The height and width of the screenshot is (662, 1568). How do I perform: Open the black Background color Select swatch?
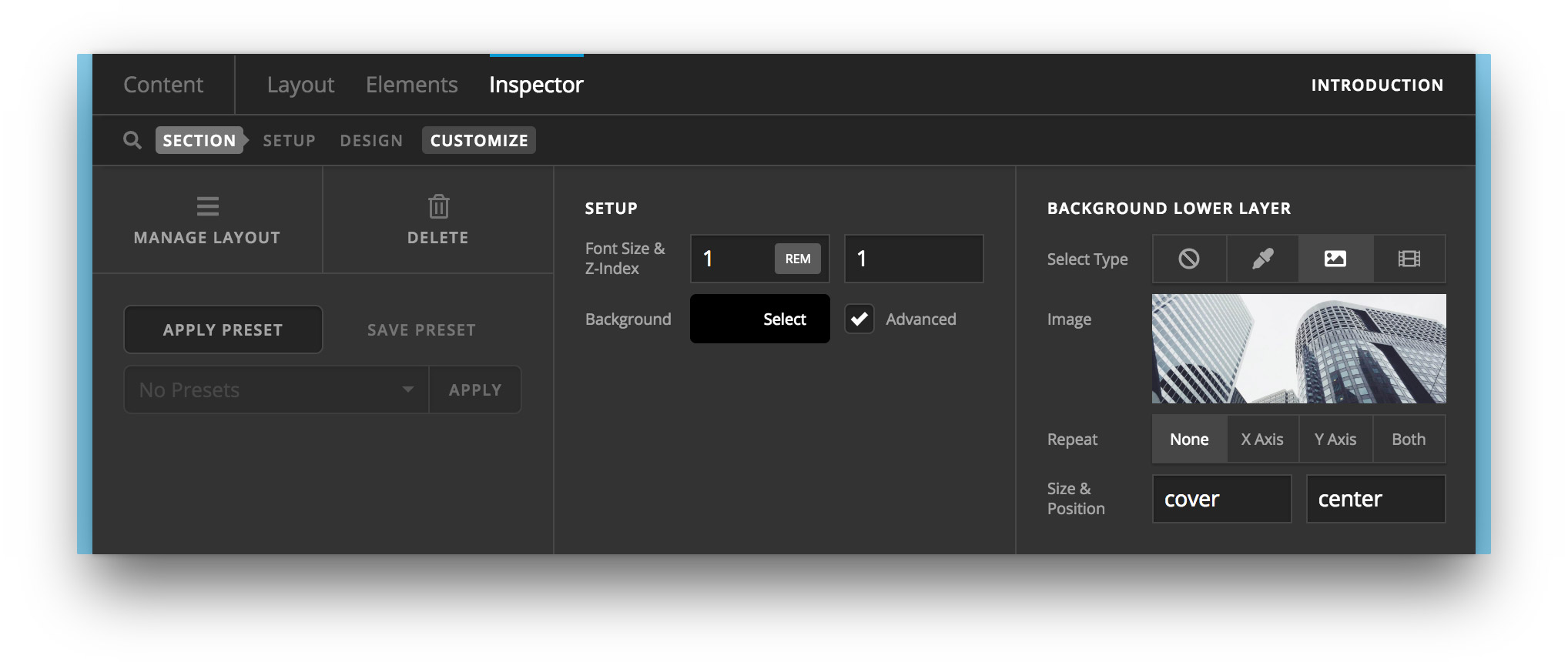pyautogui.click(x=760, y=319)
